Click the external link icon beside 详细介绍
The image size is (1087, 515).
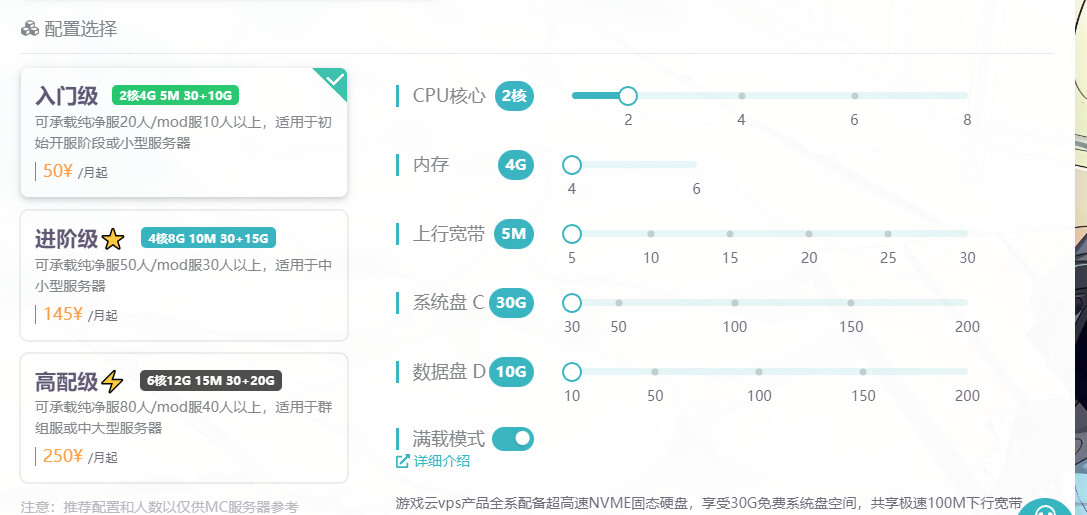402,461
